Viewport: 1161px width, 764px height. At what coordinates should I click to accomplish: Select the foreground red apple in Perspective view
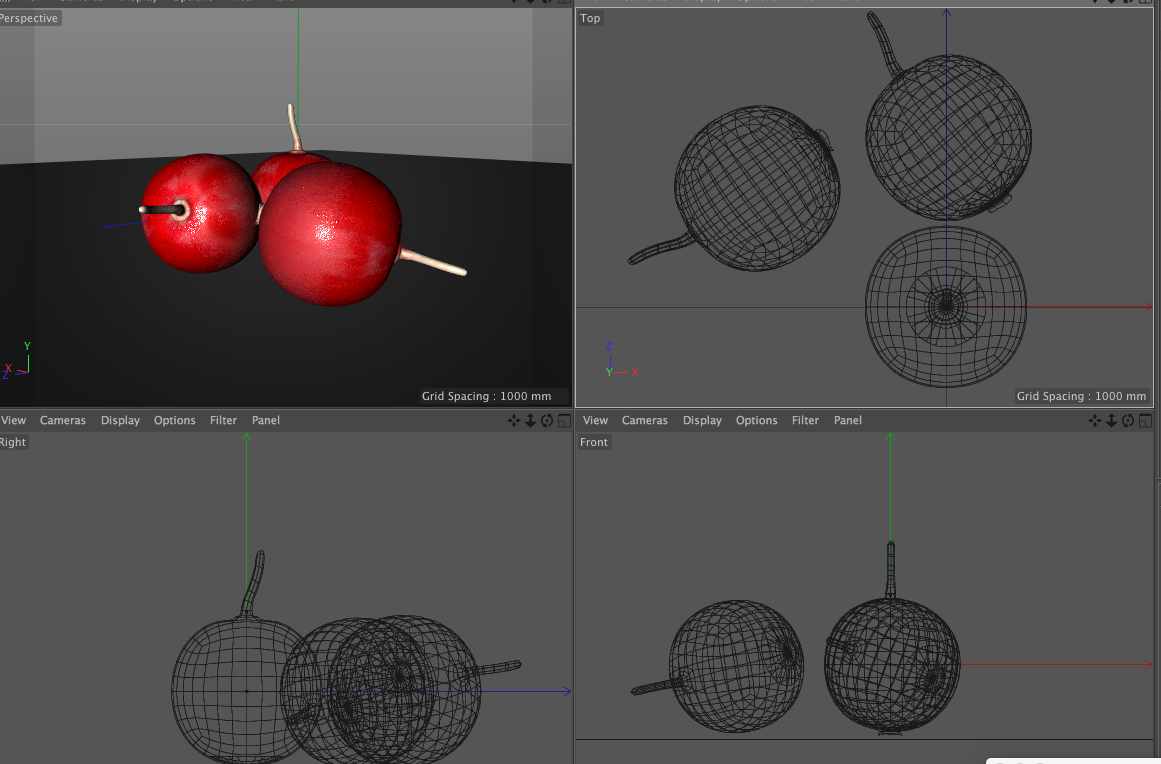331,235
